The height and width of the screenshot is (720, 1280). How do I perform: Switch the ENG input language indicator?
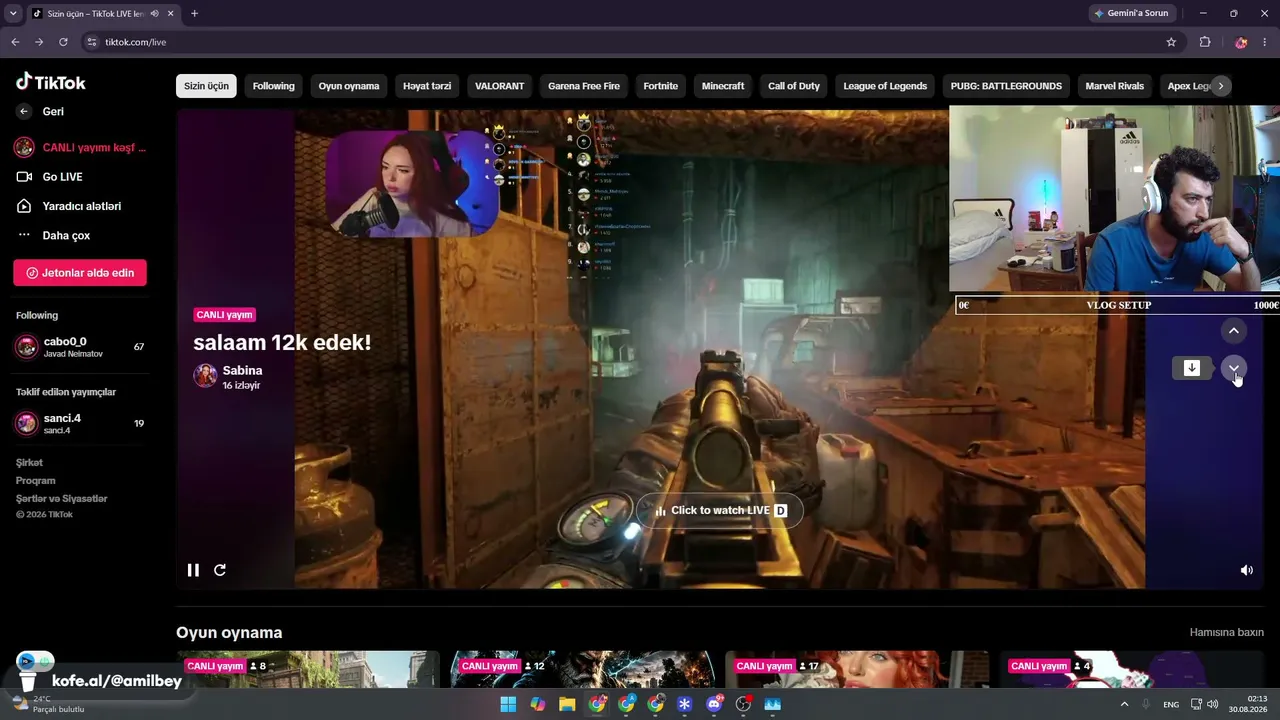pos(1171,704)
